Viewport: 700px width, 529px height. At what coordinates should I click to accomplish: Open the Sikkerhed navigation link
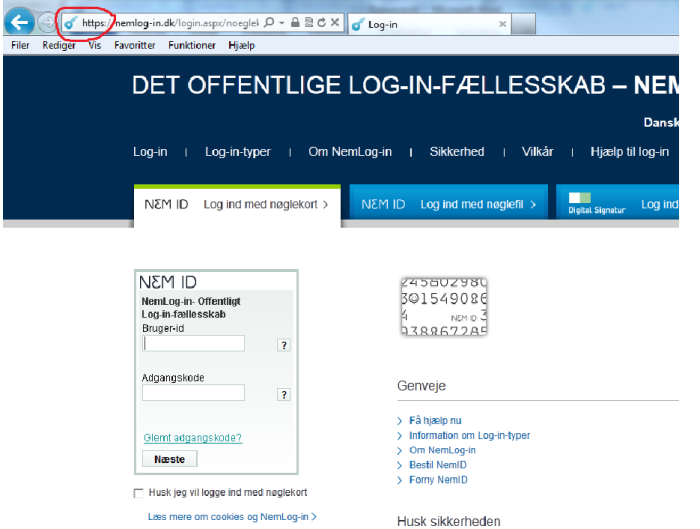click(x=457, y=152)
